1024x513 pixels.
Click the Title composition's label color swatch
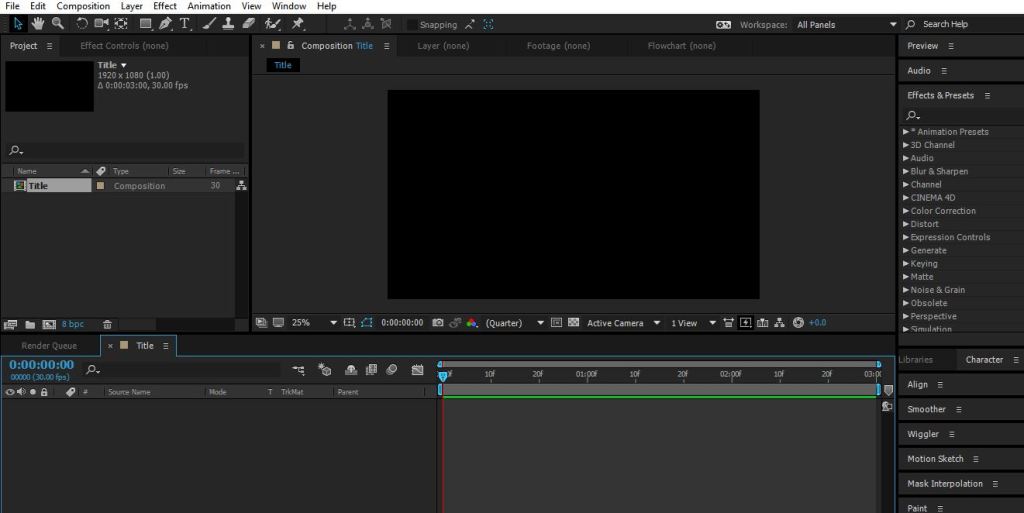100,186
